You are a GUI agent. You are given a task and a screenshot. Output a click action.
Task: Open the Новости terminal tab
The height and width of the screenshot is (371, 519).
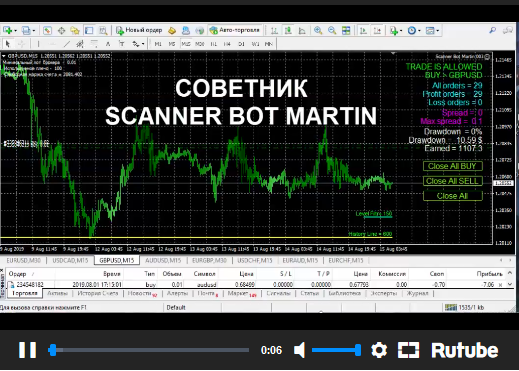tap(142, 293)
